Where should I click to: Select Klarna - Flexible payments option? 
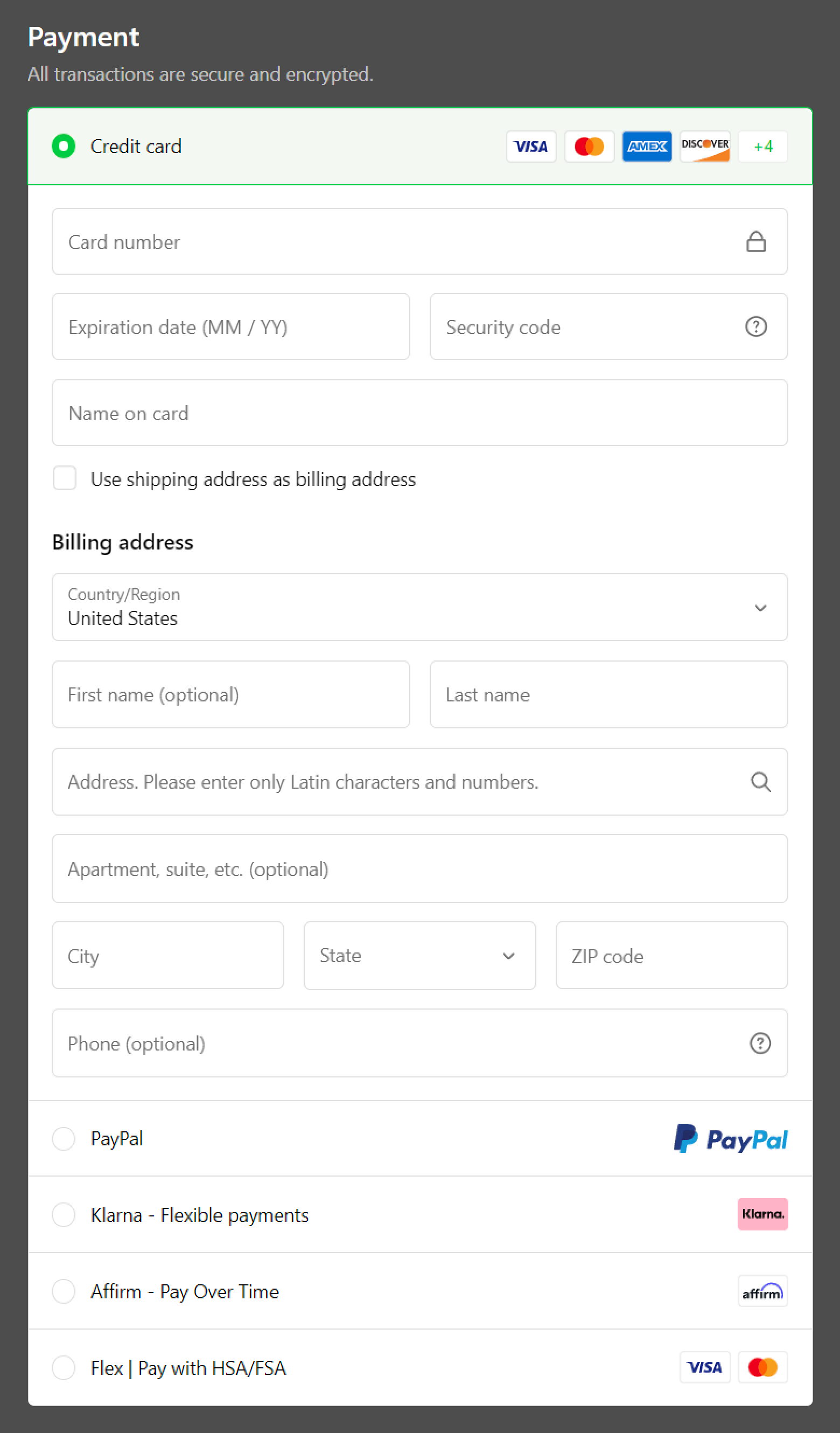64,1215
